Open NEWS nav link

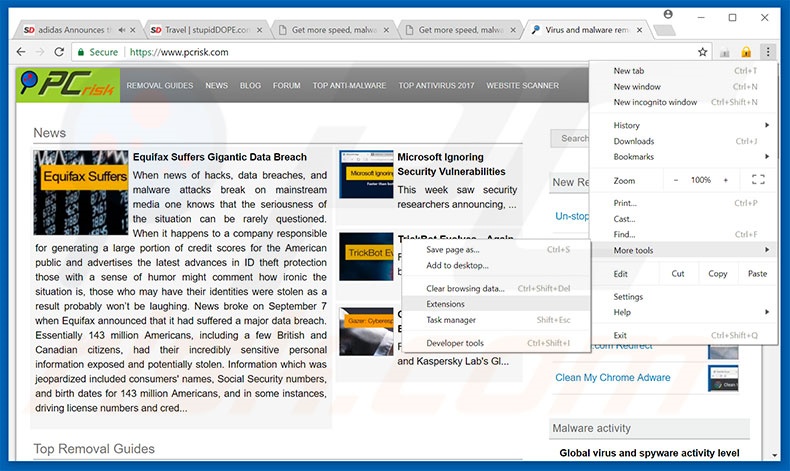tap(216, 86)
